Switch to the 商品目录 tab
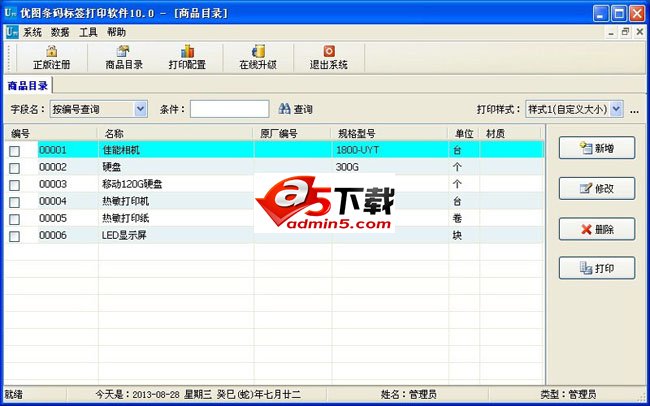Viewport: 650px width, 406px height. [x=28, y=86]
